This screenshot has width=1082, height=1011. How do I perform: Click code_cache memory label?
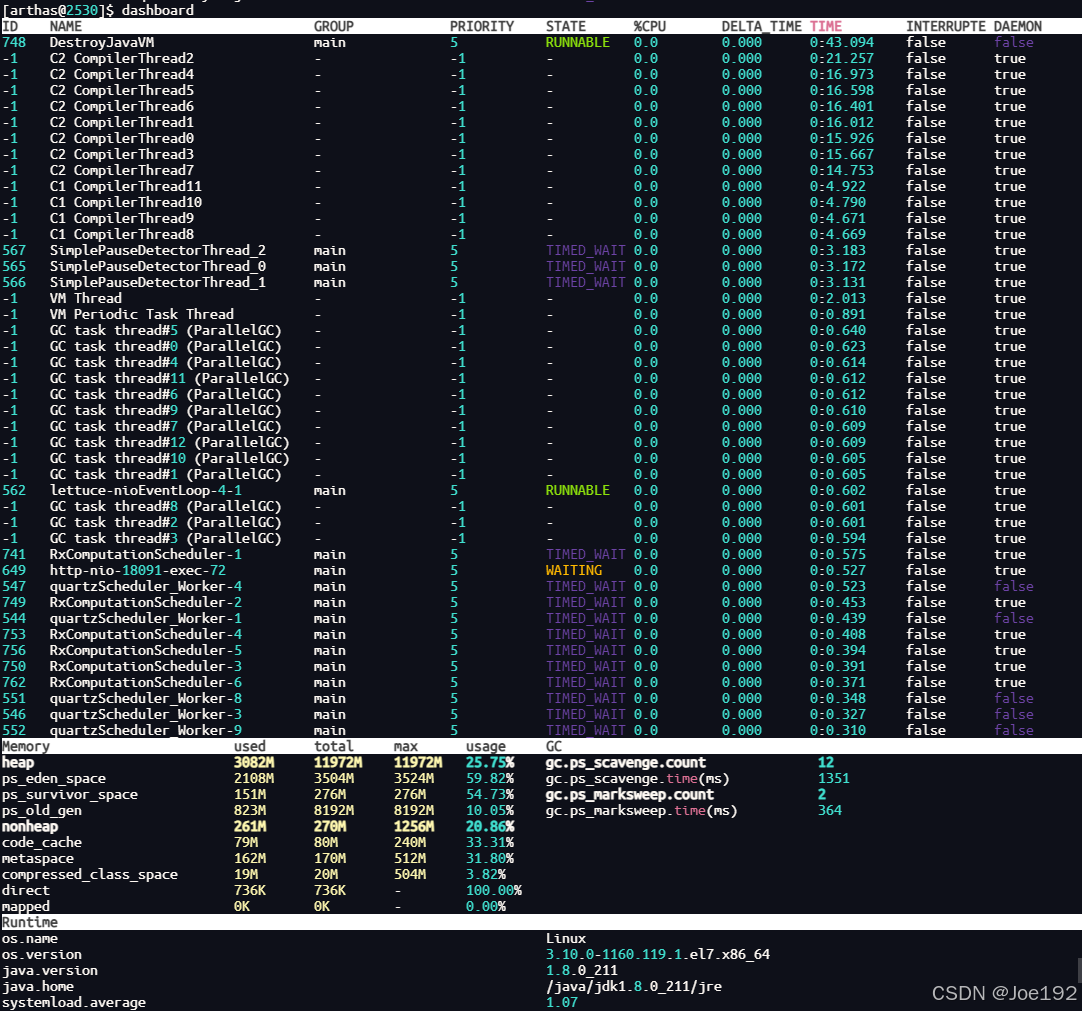(41, 843)
